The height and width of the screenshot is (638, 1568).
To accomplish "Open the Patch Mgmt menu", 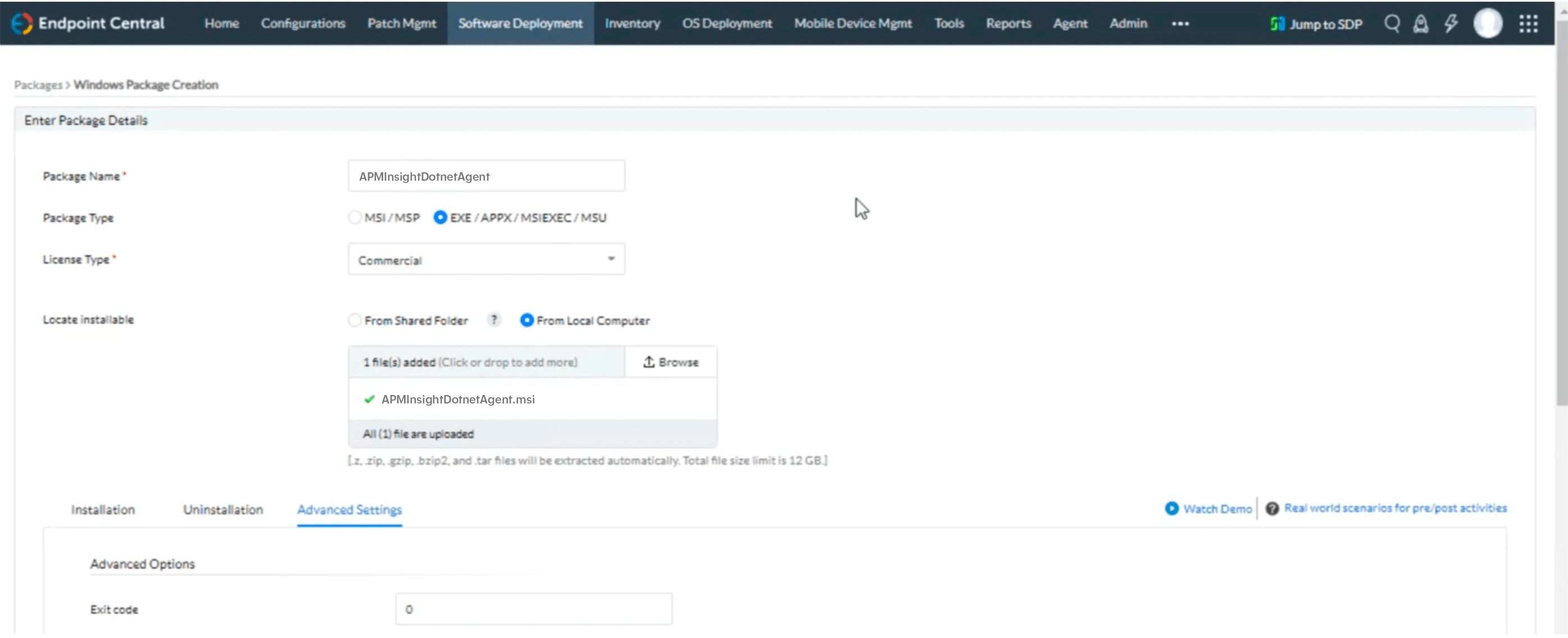I will click(x=401, y=23).
